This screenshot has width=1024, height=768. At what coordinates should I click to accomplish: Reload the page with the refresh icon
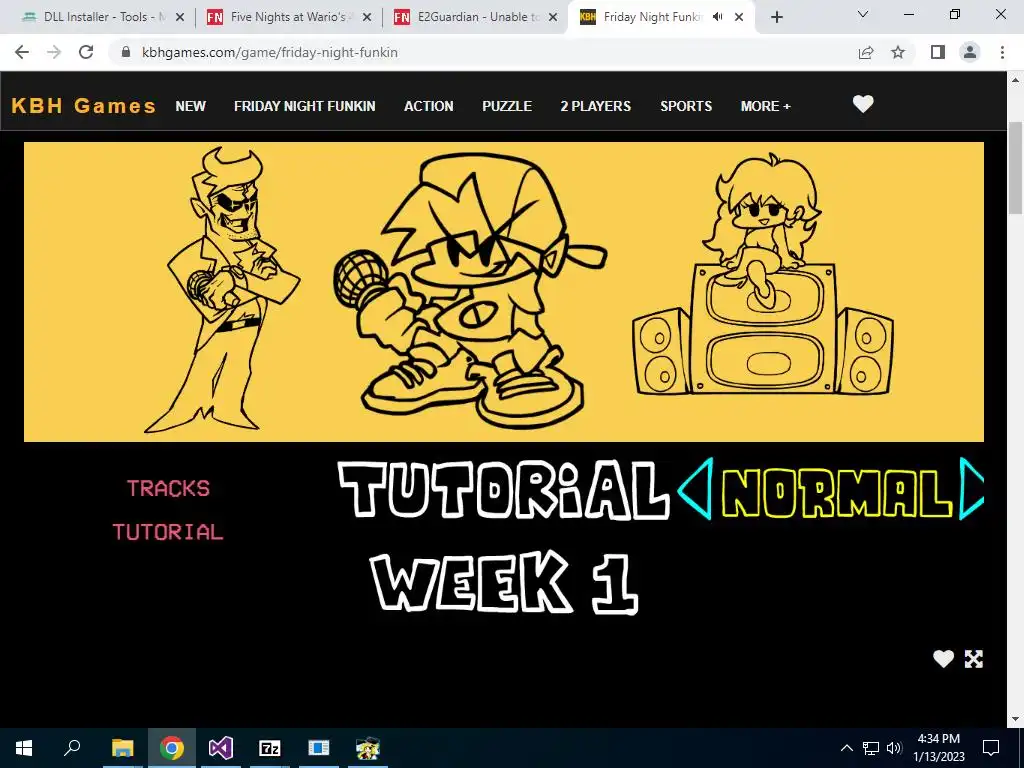pos(86,52)
